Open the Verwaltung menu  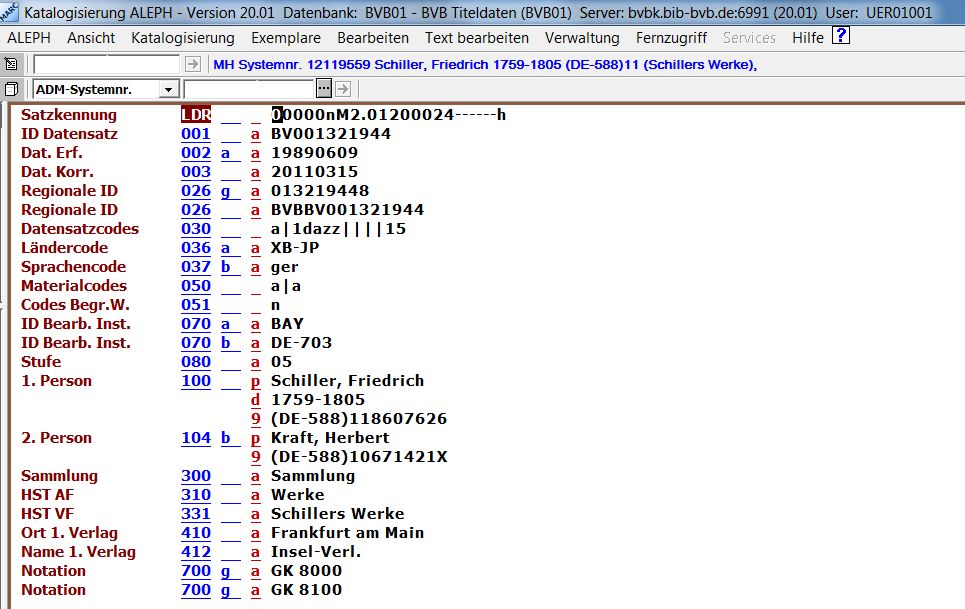[x=582, y=38]
